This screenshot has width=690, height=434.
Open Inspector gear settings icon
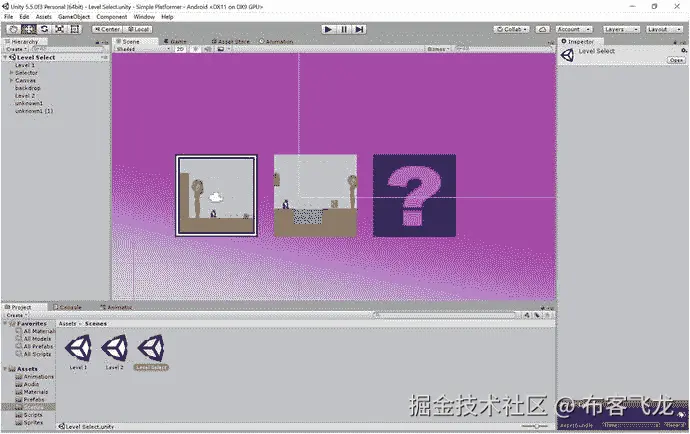(683, 51)
